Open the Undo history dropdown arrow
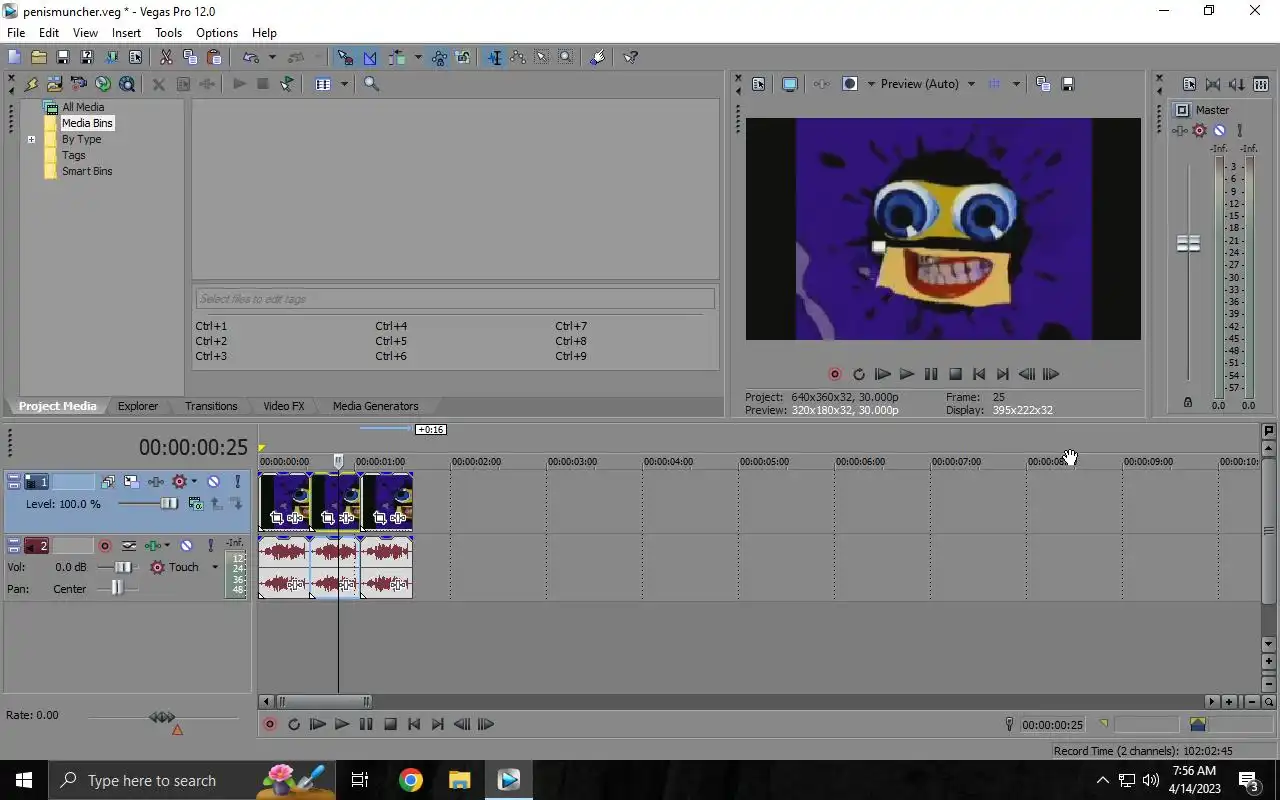Viewport: 1280px width, 800px height. [272, 57]
